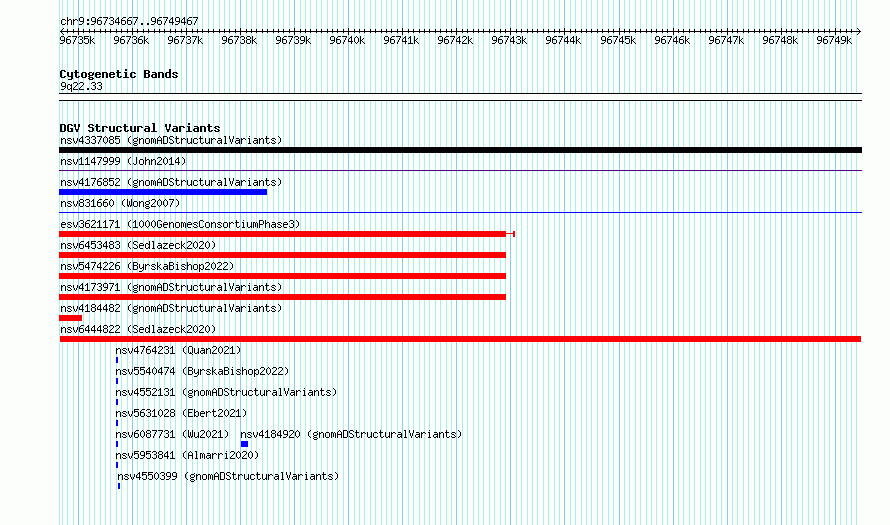Click the nsv4552131 gnomAD variant label

pos(226,392)
